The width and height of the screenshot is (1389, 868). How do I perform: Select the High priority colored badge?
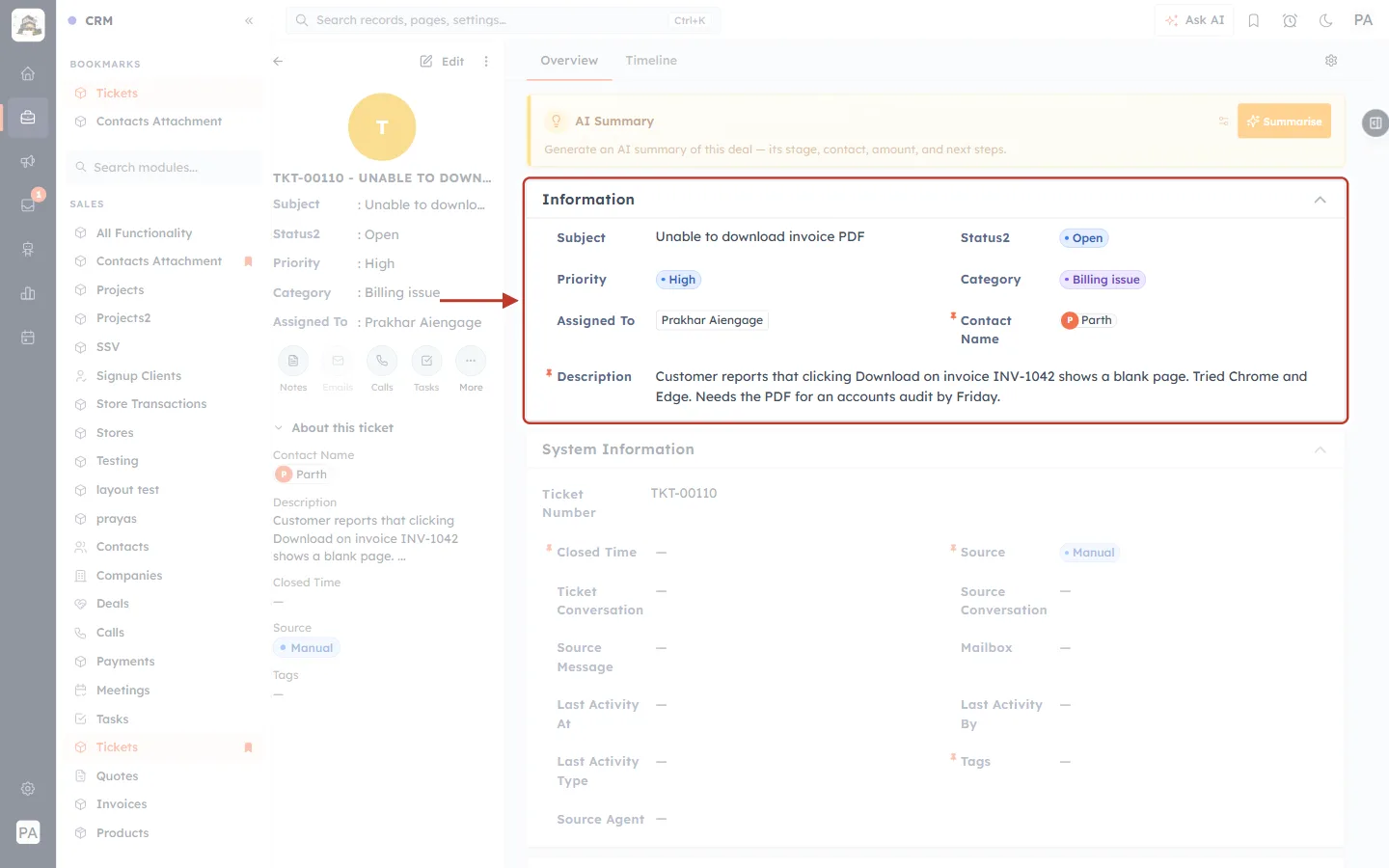(x=678, y=280)
